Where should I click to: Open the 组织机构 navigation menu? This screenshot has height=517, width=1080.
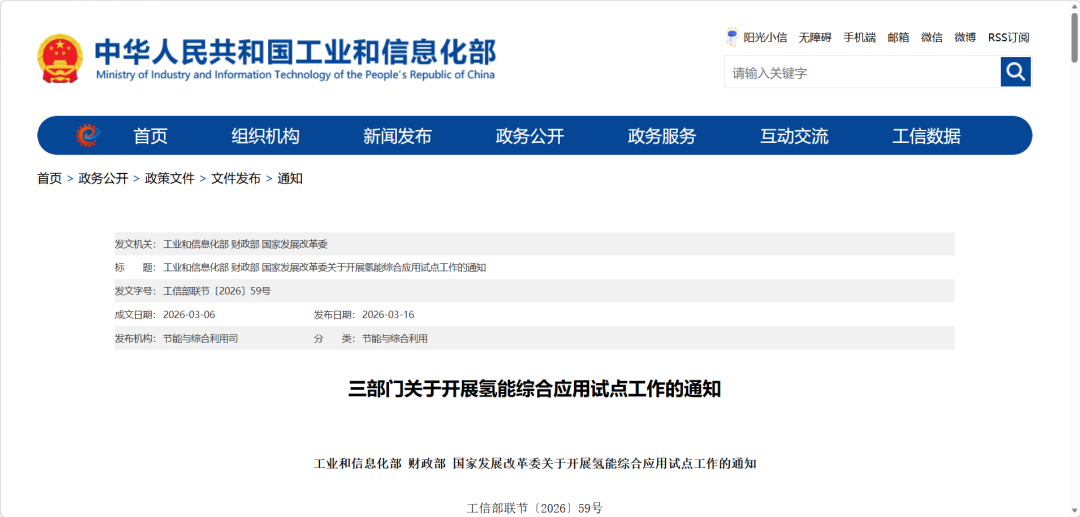pos(265,136)
